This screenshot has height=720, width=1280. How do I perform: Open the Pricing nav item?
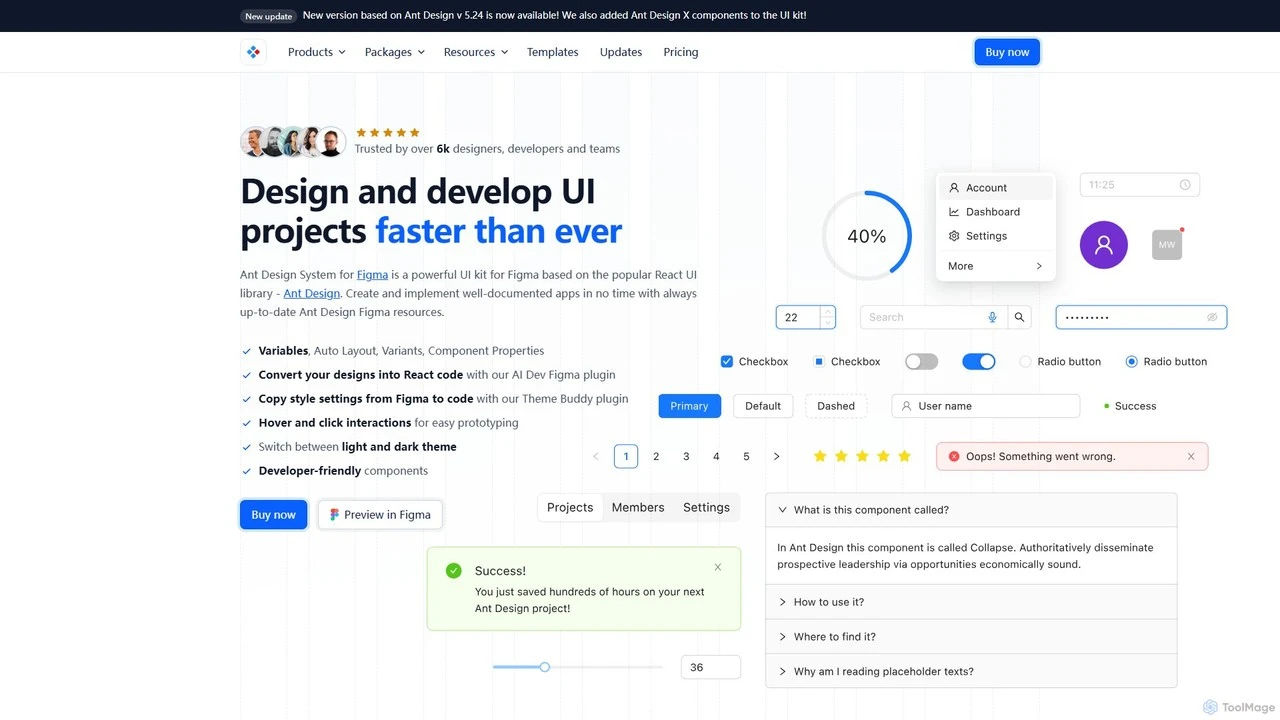(x=681, y=52)
